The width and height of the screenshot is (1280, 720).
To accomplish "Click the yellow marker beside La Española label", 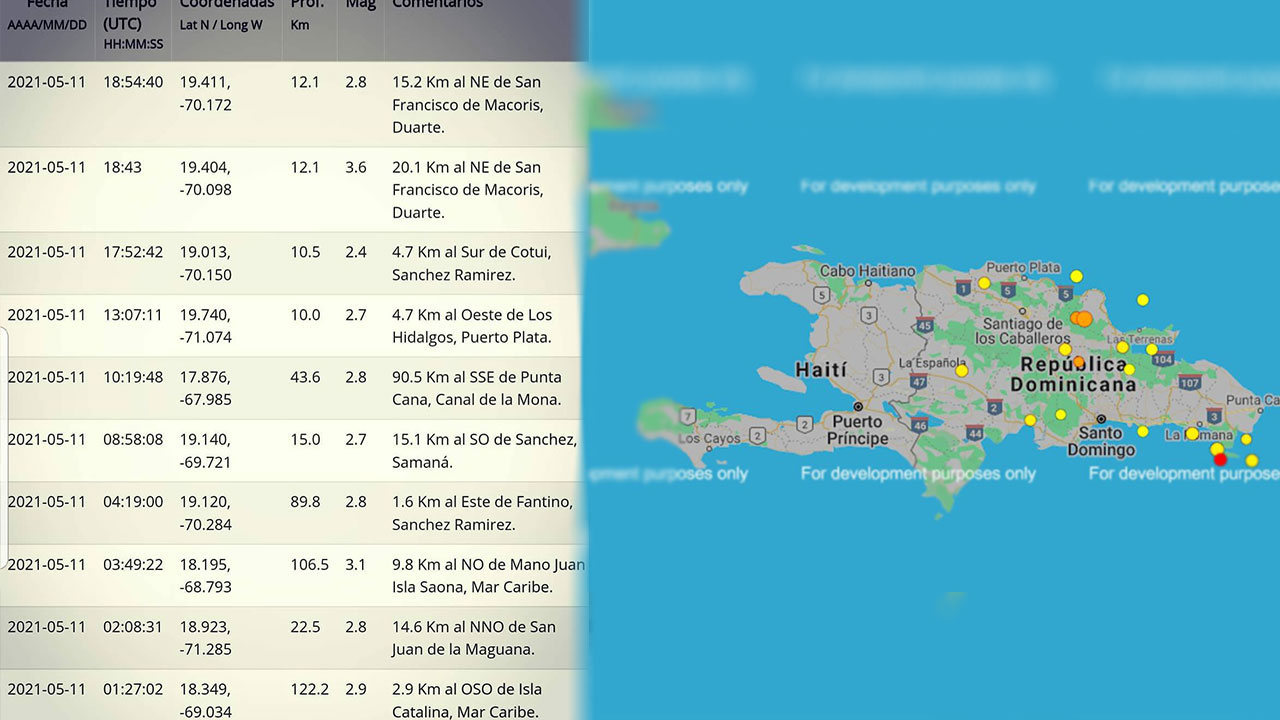I will pyautogui.click(x=961, y=370).
